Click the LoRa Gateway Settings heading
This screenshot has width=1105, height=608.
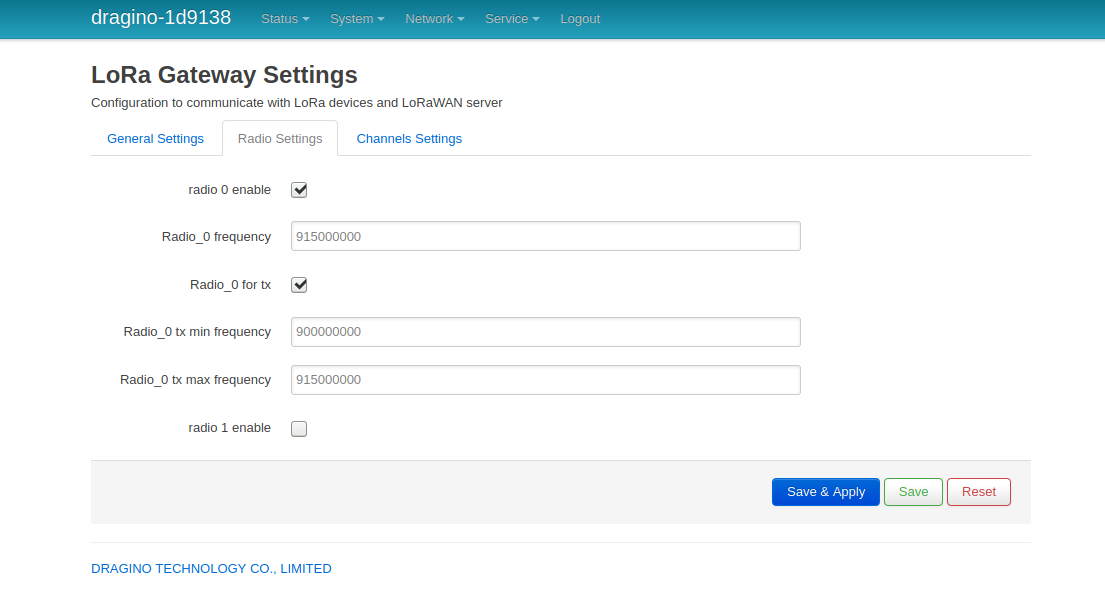[224, 75]
